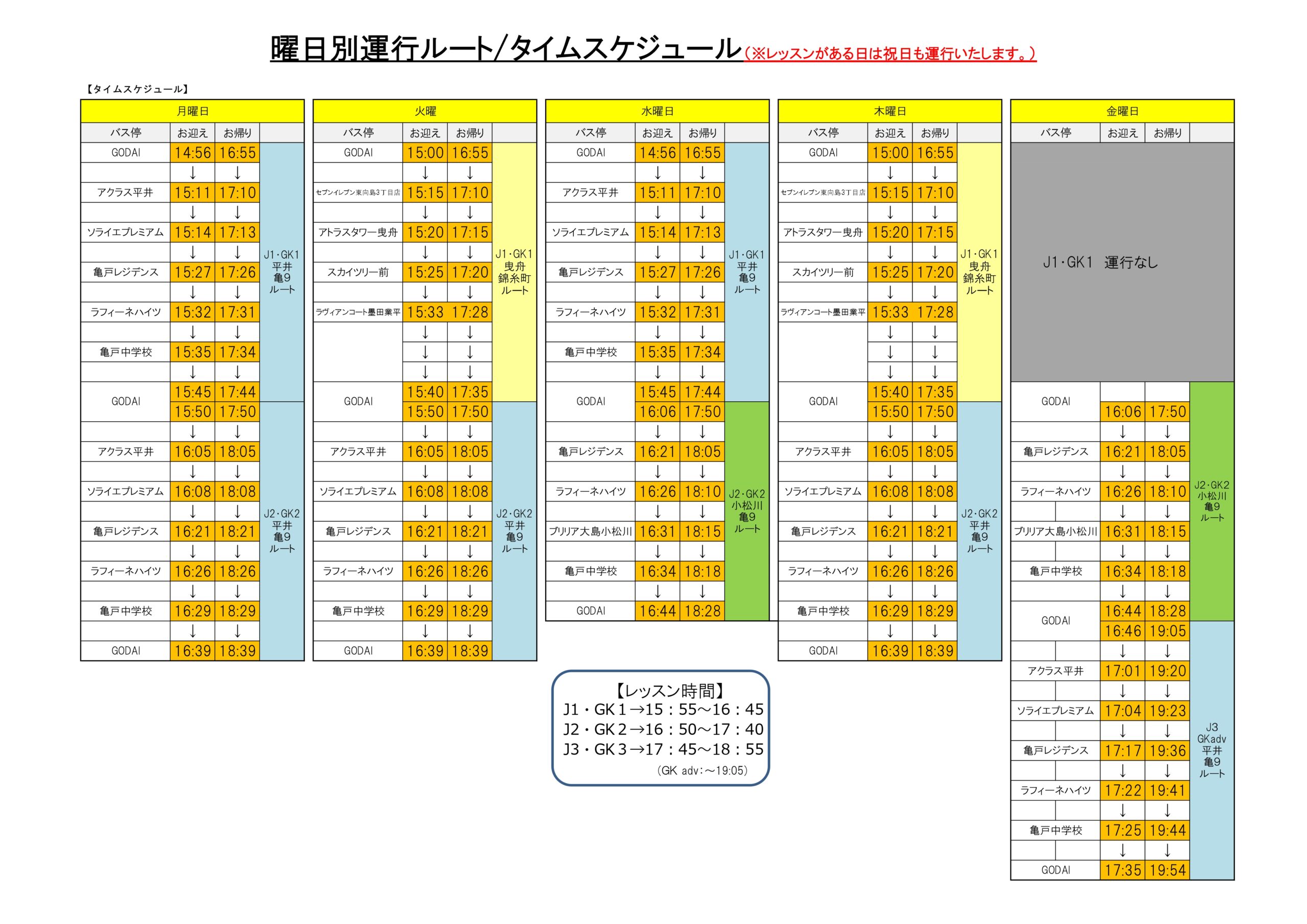The width and height of the screenshot is (1307, 924).
Task: Click the main title 曜日別運行ルート/タイムスケジュール
Action: coord(505,49)
